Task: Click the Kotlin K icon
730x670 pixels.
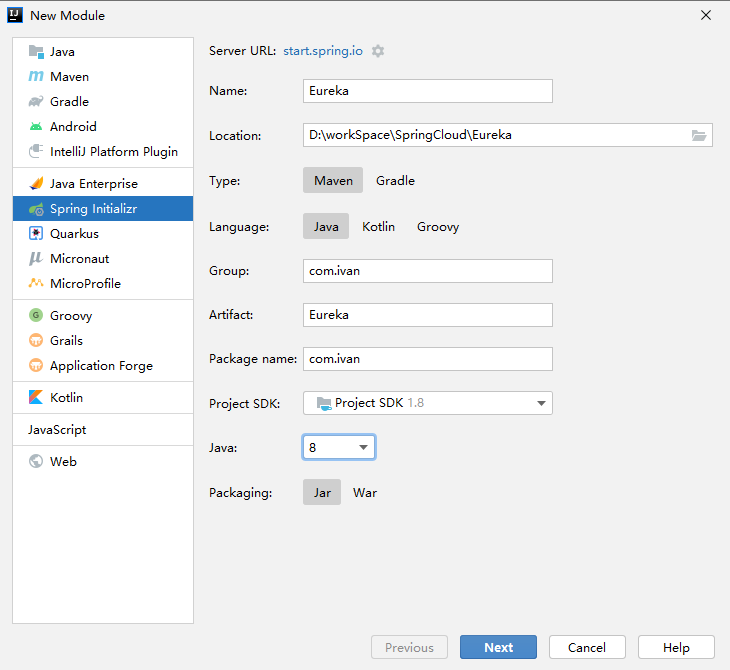Action: 36,397
